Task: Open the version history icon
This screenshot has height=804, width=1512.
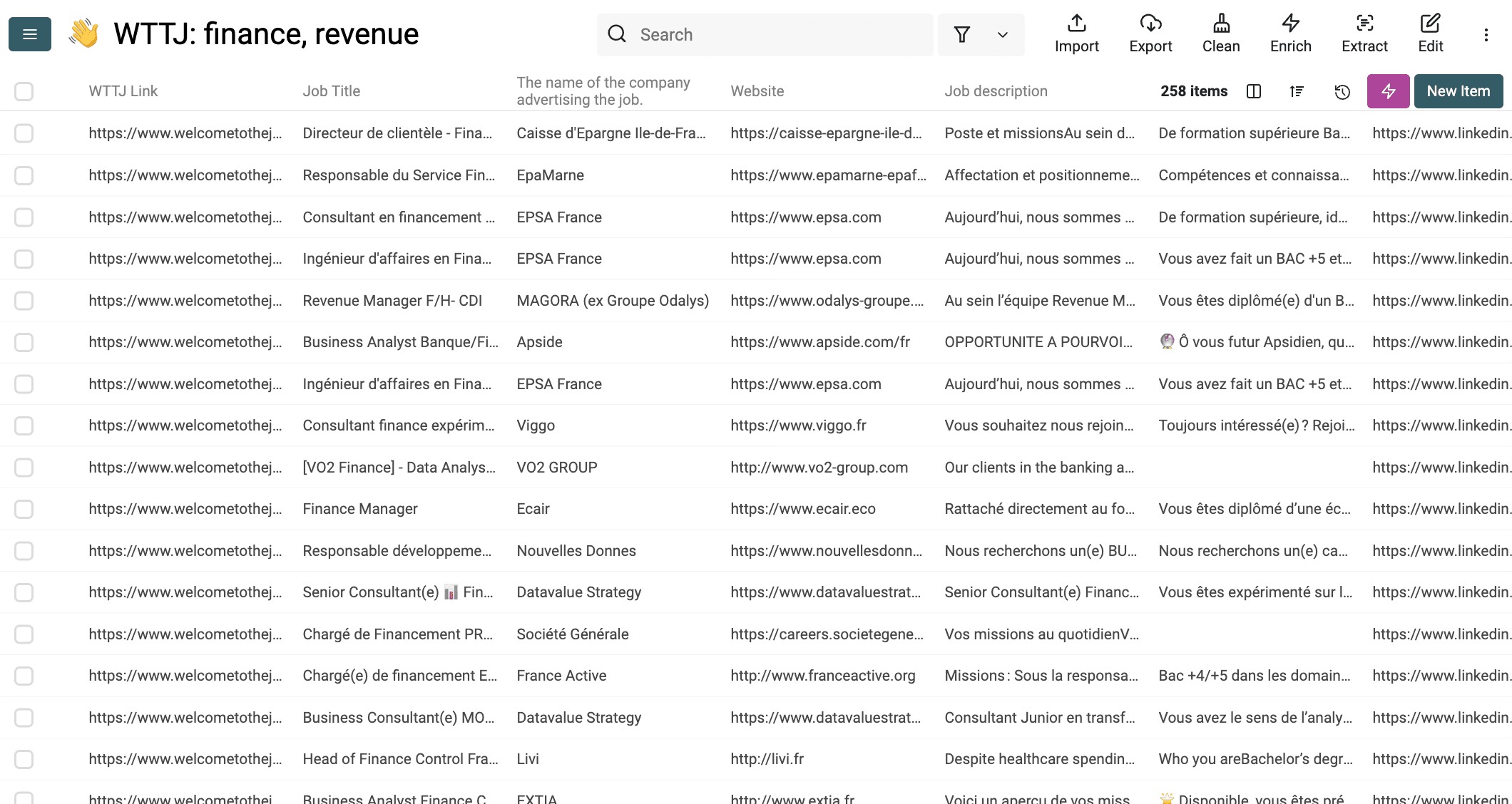Action: click(1342, 91)
